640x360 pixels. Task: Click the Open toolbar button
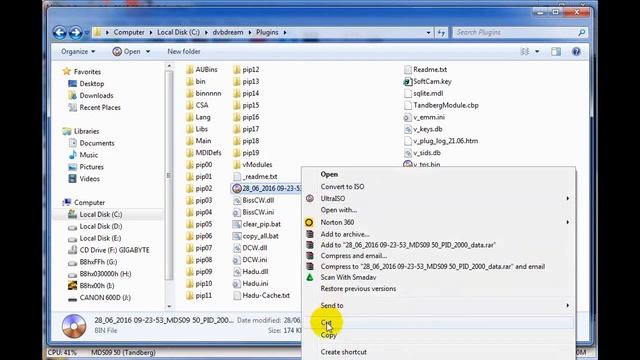pyautogui.click(x=127, y=51)
